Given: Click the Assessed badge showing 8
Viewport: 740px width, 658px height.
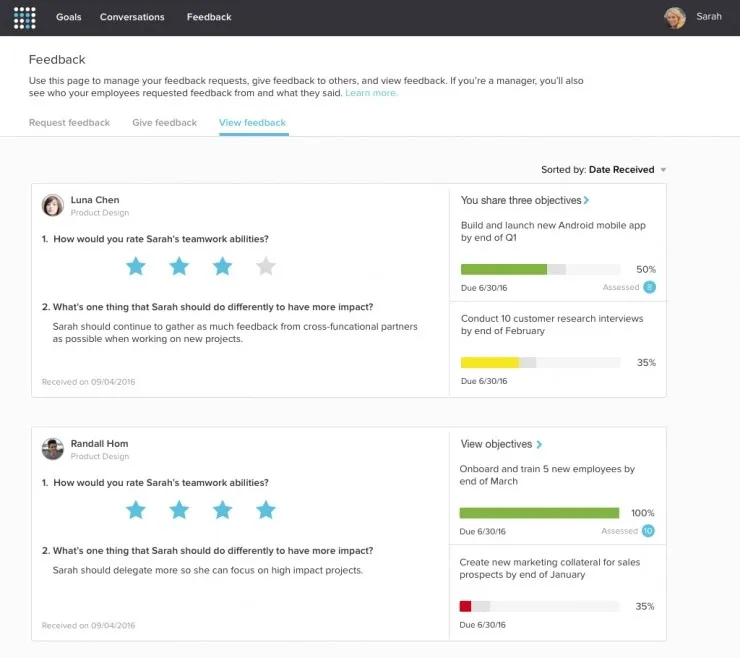Looking at the screenshot, I should click(x=649, y=287).
